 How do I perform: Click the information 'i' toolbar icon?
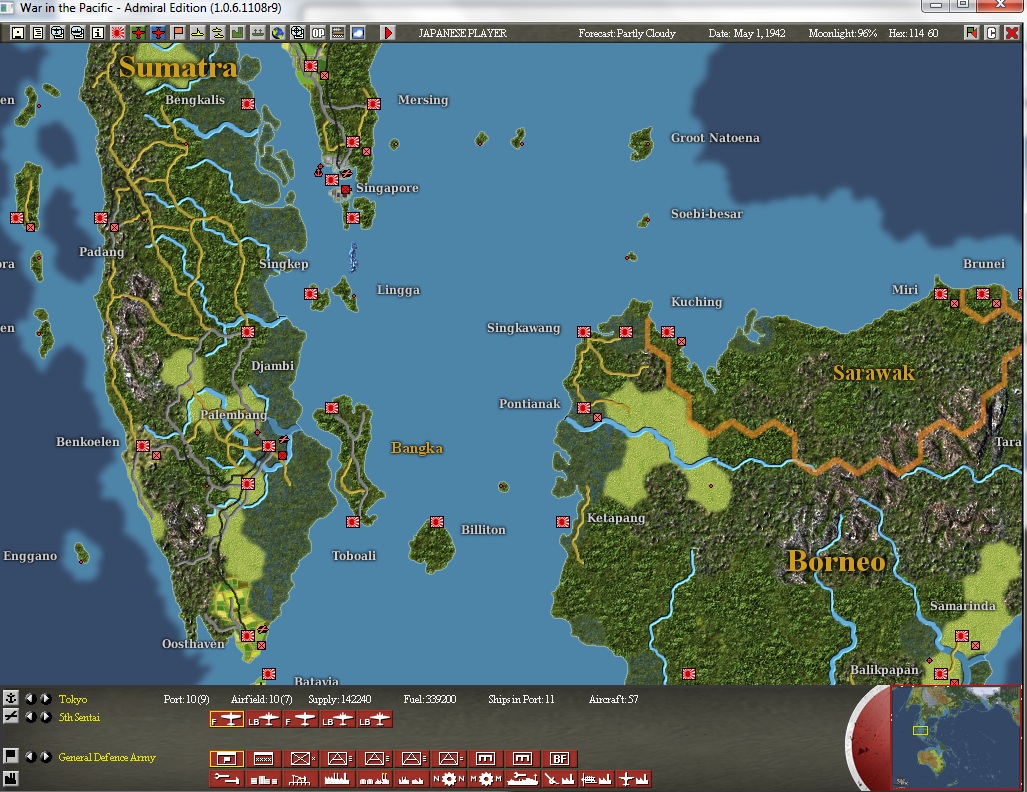[x=98, y=33]
